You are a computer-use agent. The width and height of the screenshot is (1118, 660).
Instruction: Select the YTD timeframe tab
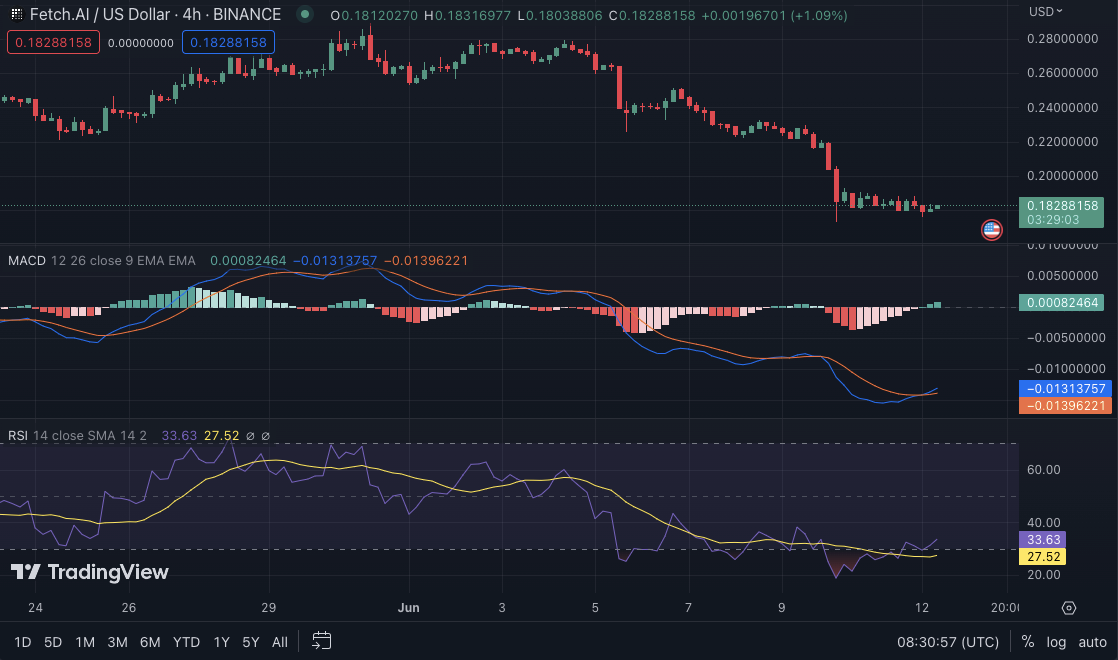(186, 642)
